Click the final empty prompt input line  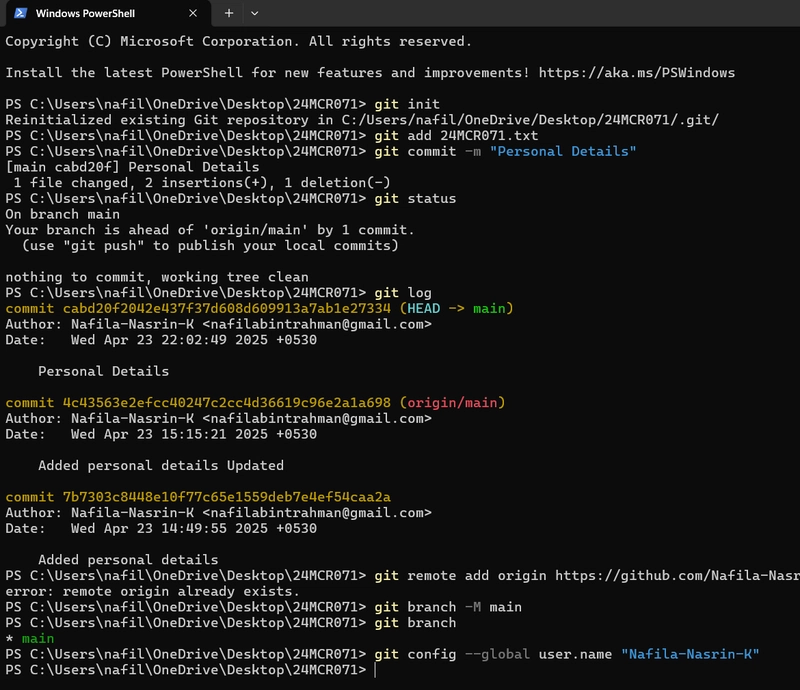376,670
